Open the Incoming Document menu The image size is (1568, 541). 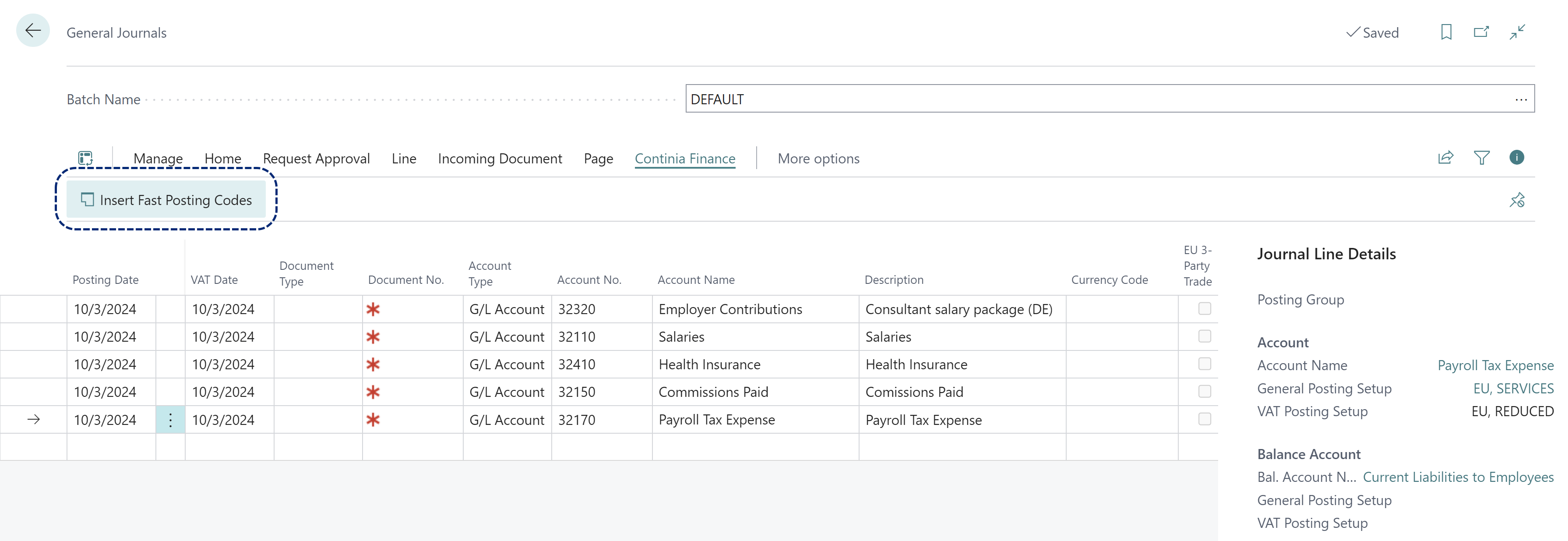[500, 159]
